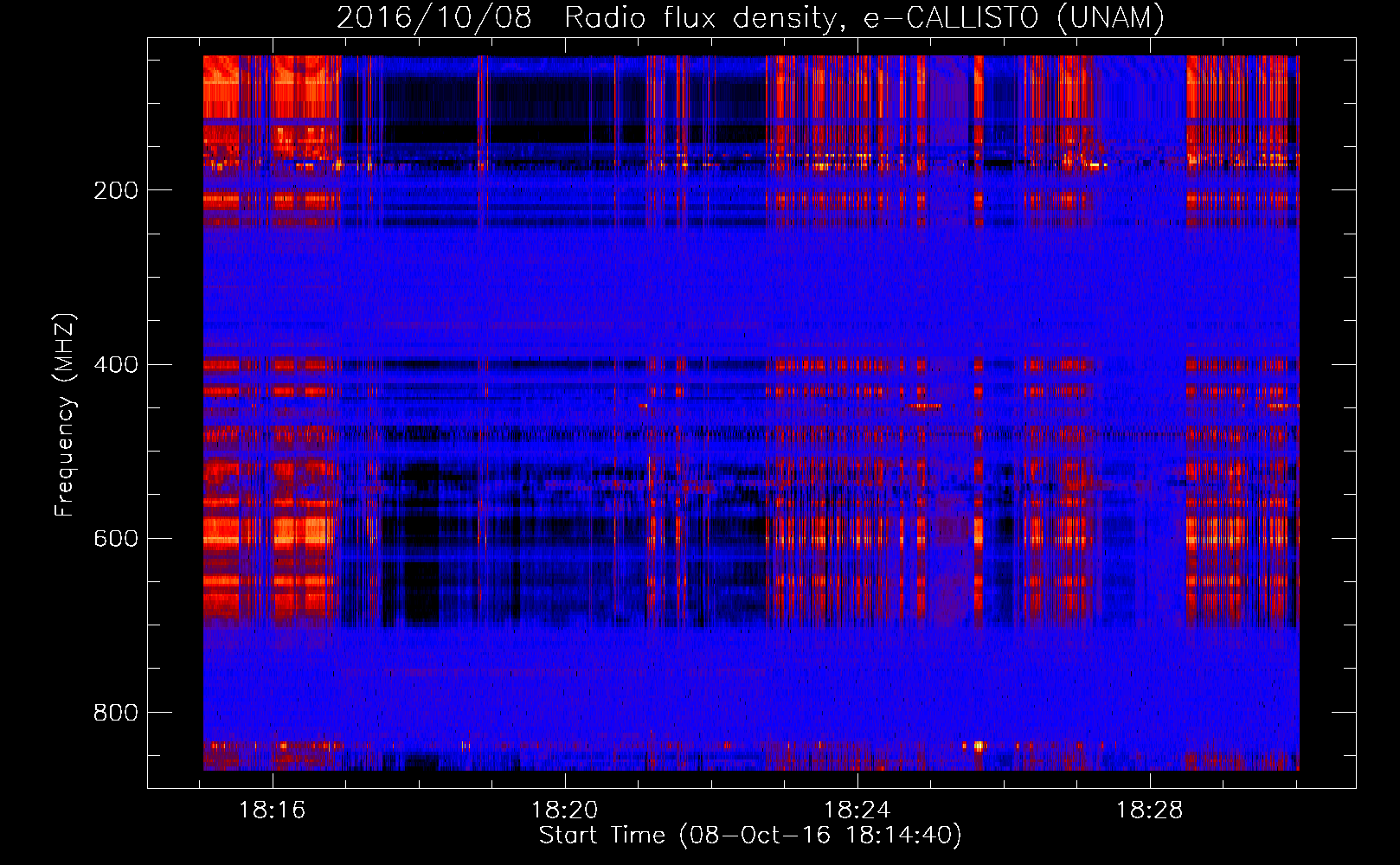Click the 18:16 time tick label
The image size is (1400, 865).
click(x=273, y=811)
